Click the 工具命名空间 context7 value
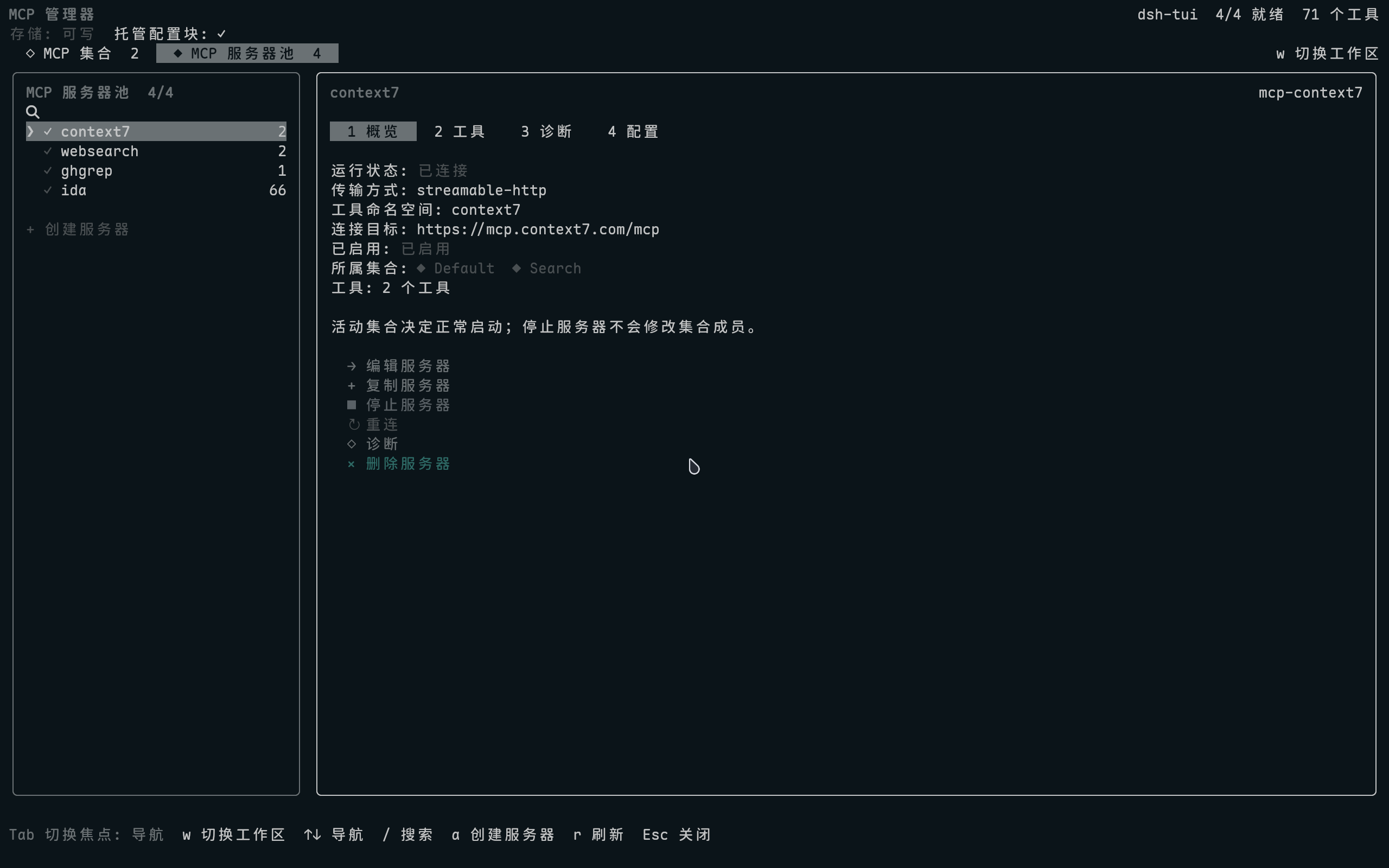Image resolution: width=1389 pixels, height=868 pixels. 486,210
